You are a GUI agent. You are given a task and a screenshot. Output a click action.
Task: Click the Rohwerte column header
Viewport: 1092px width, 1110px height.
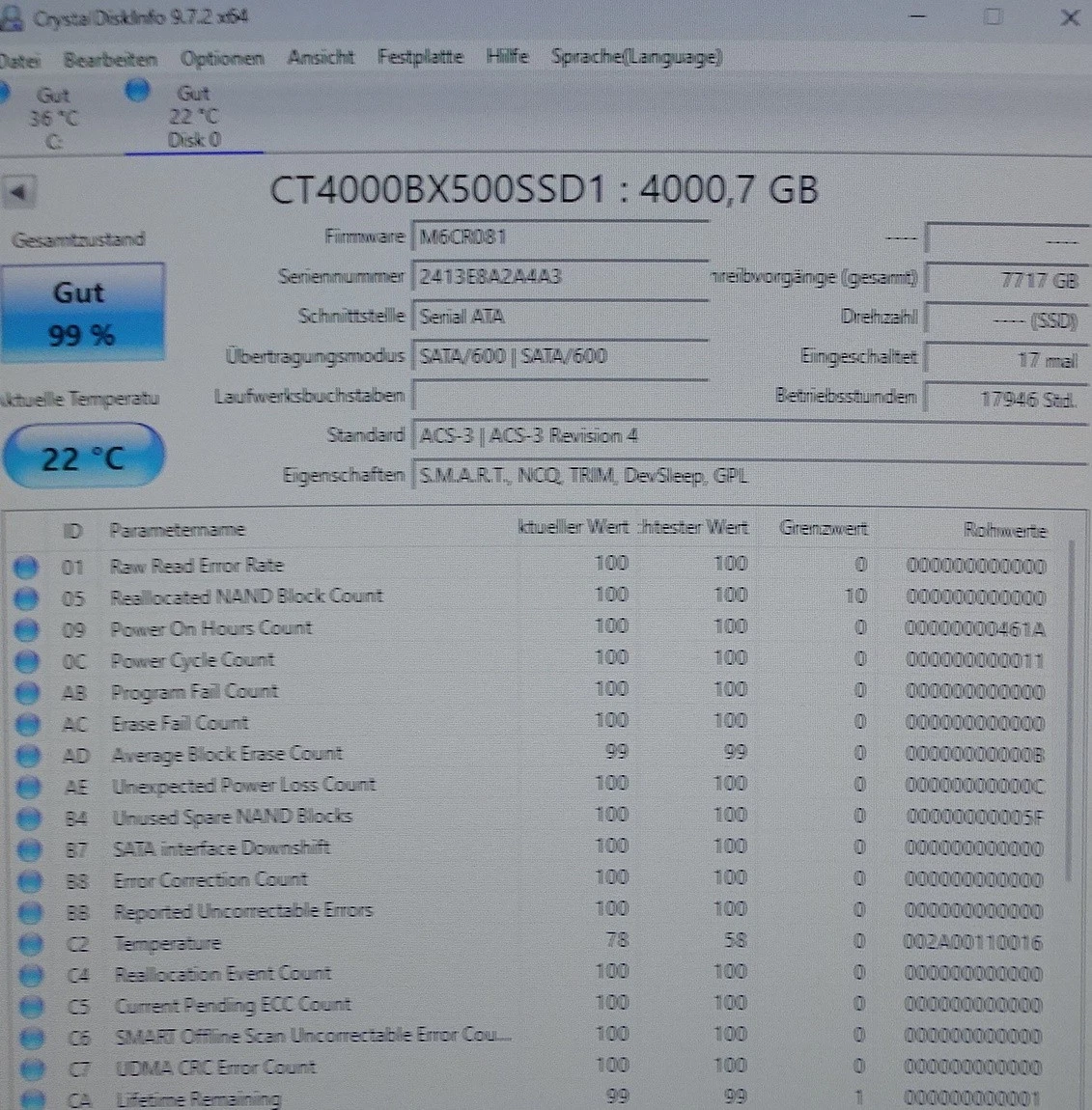1004,530
